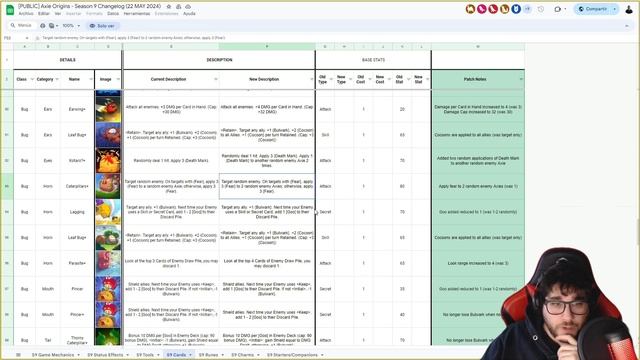Click the Lagging card image thumbnail
This screenshot has width=640, height=360.
pyautogui.click(x=108, y=212)
